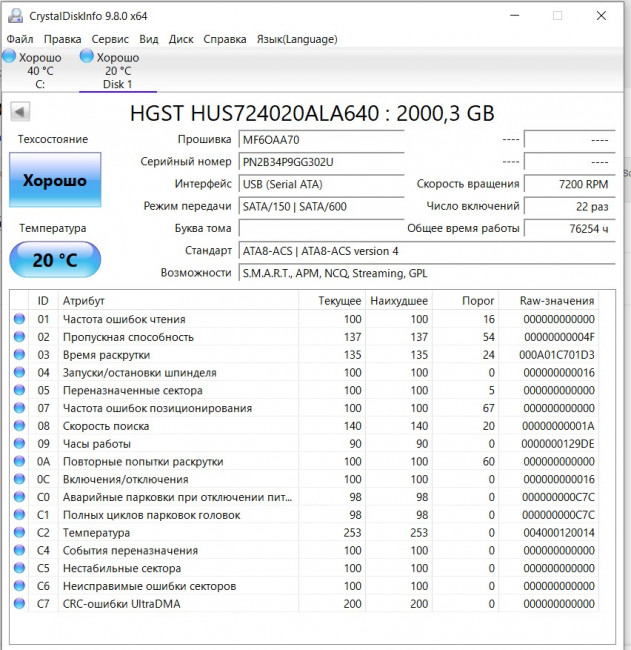631x650 pixels.
Task: Click raw value 000A01C701D3
Action: click(557, 355)
